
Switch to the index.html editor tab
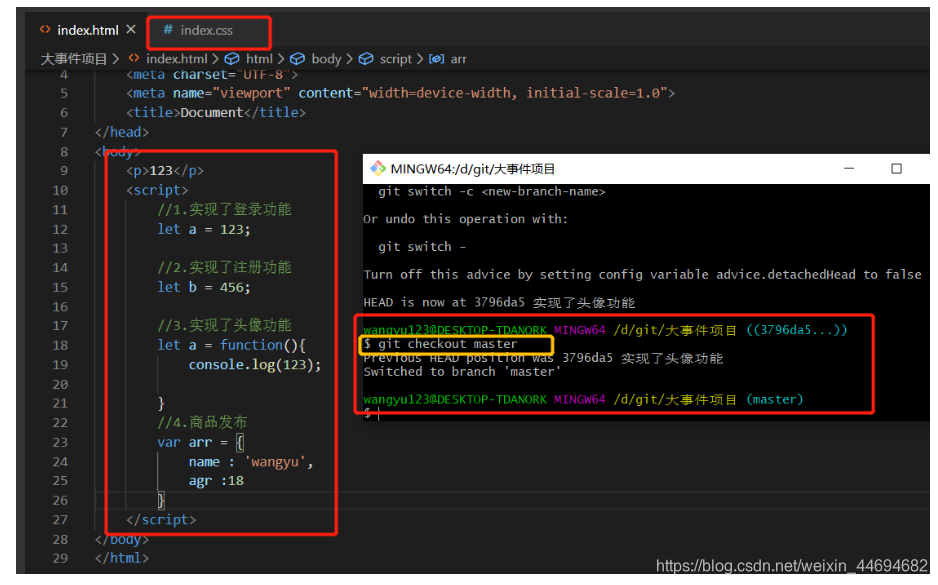87,30
